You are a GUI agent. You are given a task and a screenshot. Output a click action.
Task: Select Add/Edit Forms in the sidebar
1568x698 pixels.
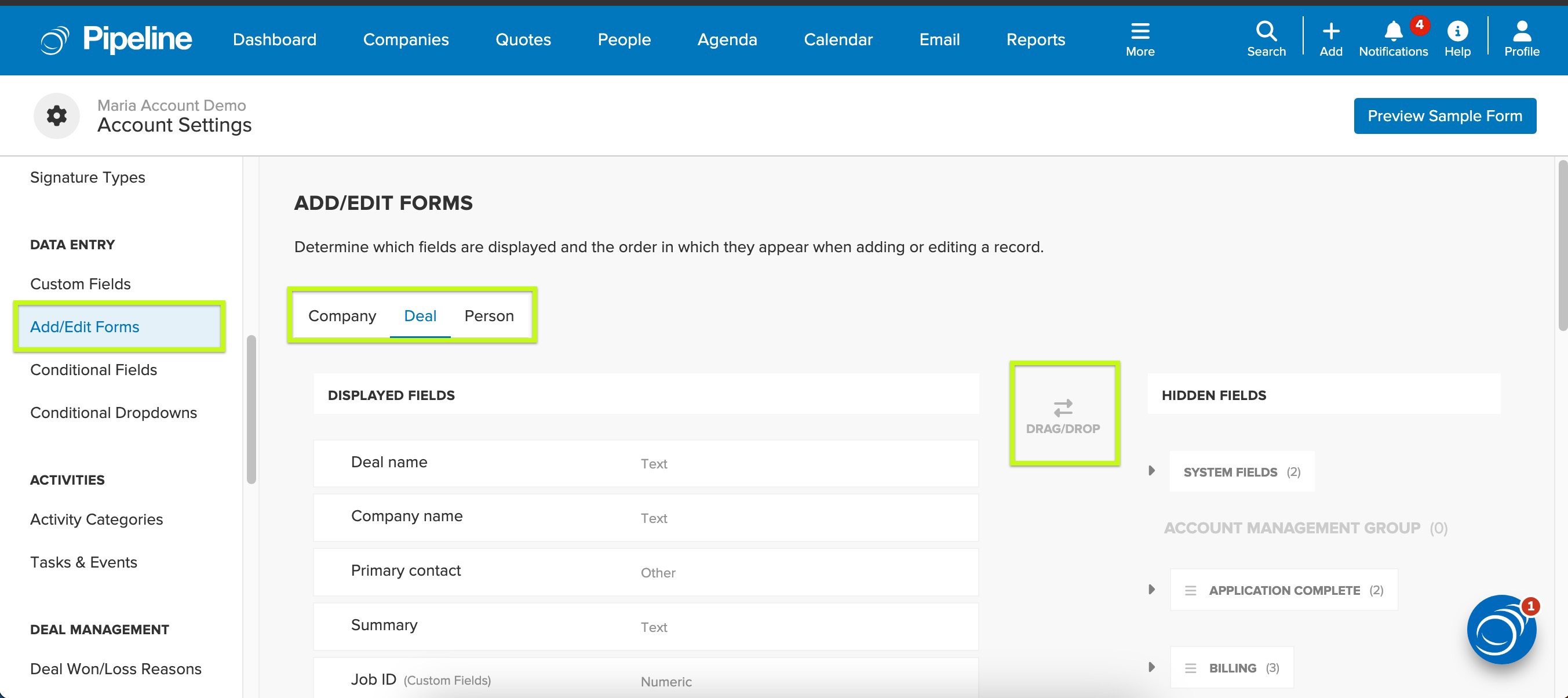pos(119,327)
